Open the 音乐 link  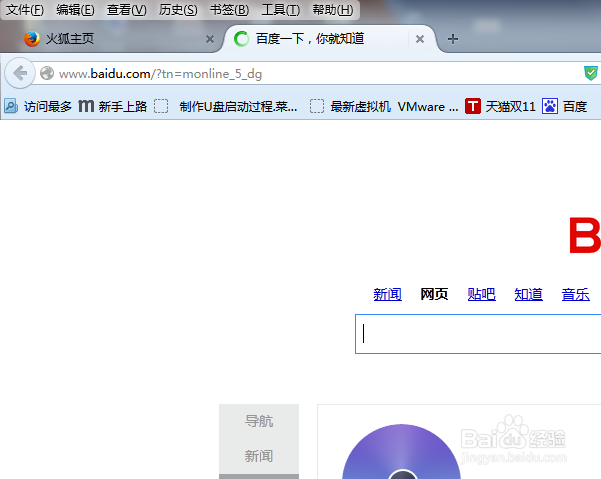point(575,294)
